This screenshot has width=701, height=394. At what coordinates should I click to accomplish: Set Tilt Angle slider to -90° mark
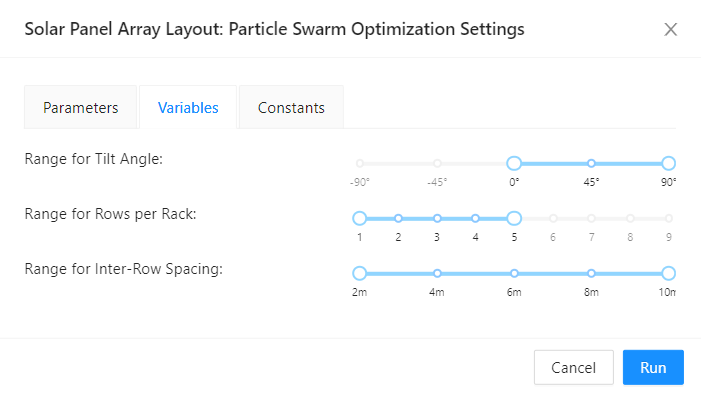coord(360,163)
